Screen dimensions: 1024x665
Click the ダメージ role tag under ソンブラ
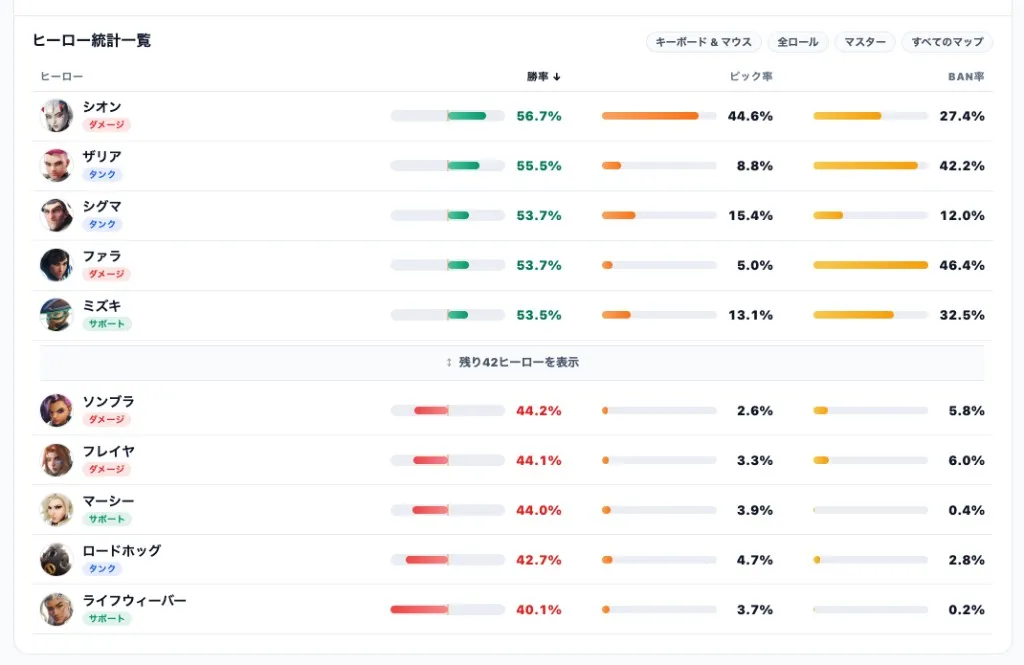106,419
